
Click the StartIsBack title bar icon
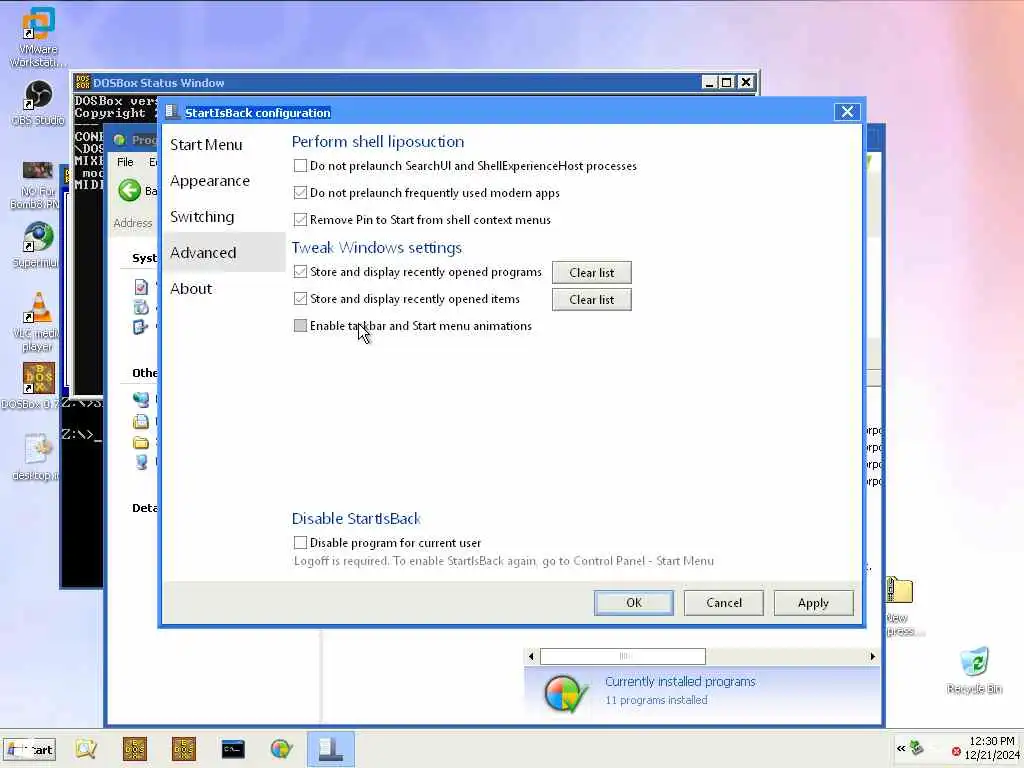click(172, 112)
